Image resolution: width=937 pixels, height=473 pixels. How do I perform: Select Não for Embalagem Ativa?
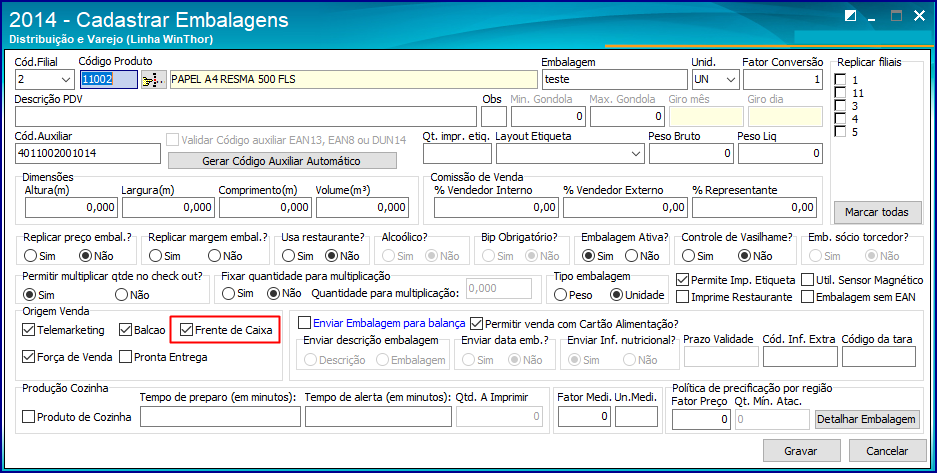(x=631, y=256)
